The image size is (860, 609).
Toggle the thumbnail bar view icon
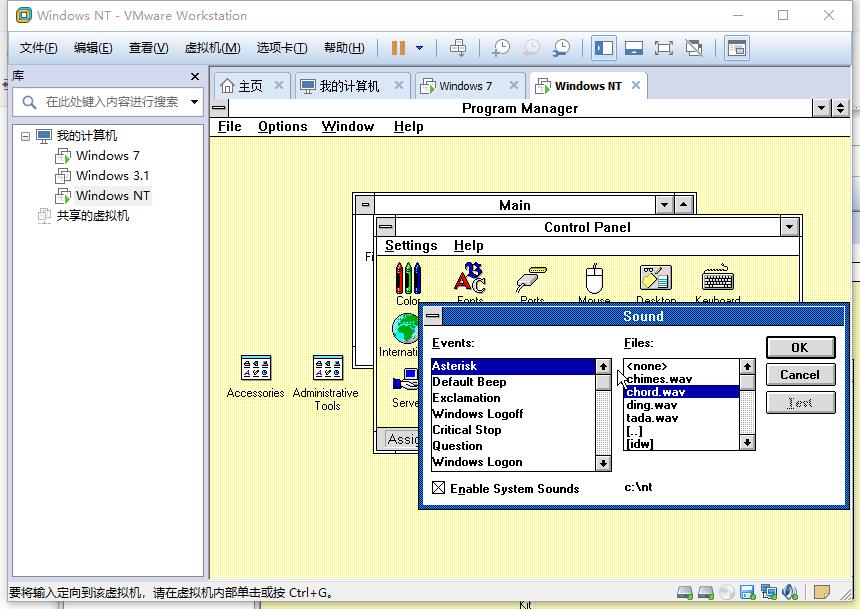tap(633, 48)
